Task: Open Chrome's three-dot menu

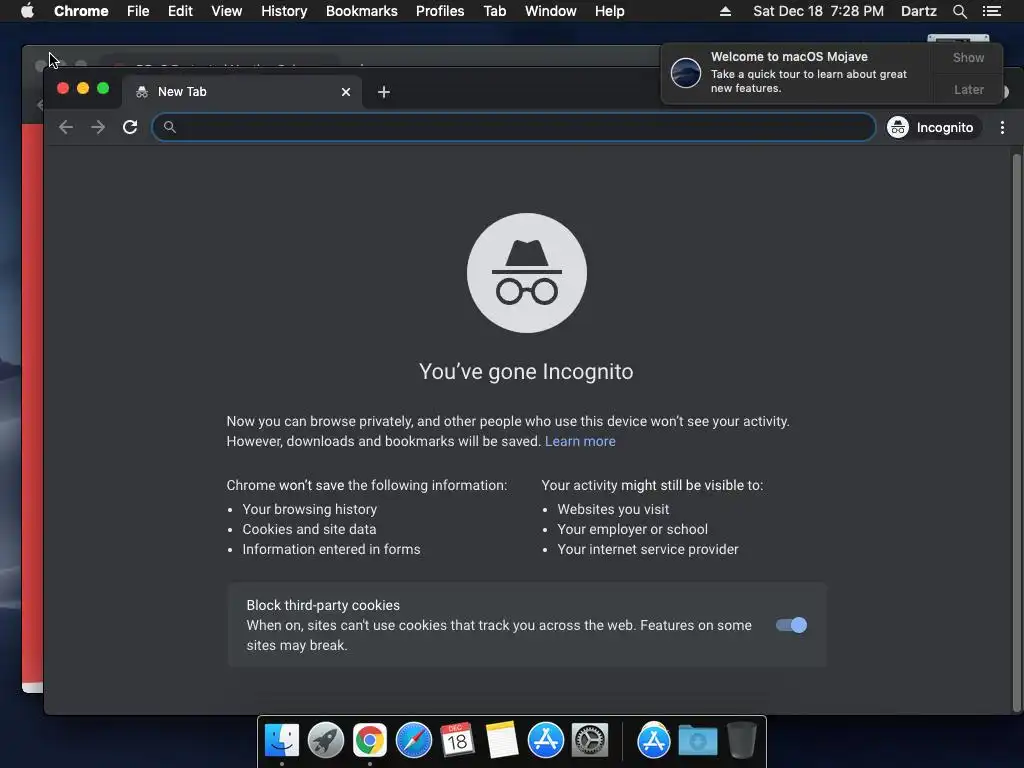Action: pos(1002,127)
